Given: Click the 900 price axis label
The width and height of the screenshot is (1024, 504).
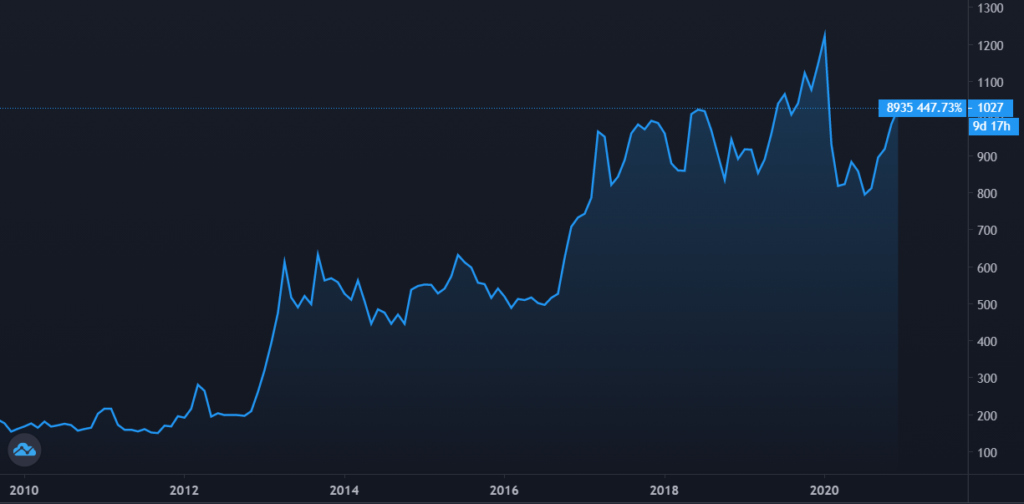Looking at the screenshot, I should click(x=987, y=157).
